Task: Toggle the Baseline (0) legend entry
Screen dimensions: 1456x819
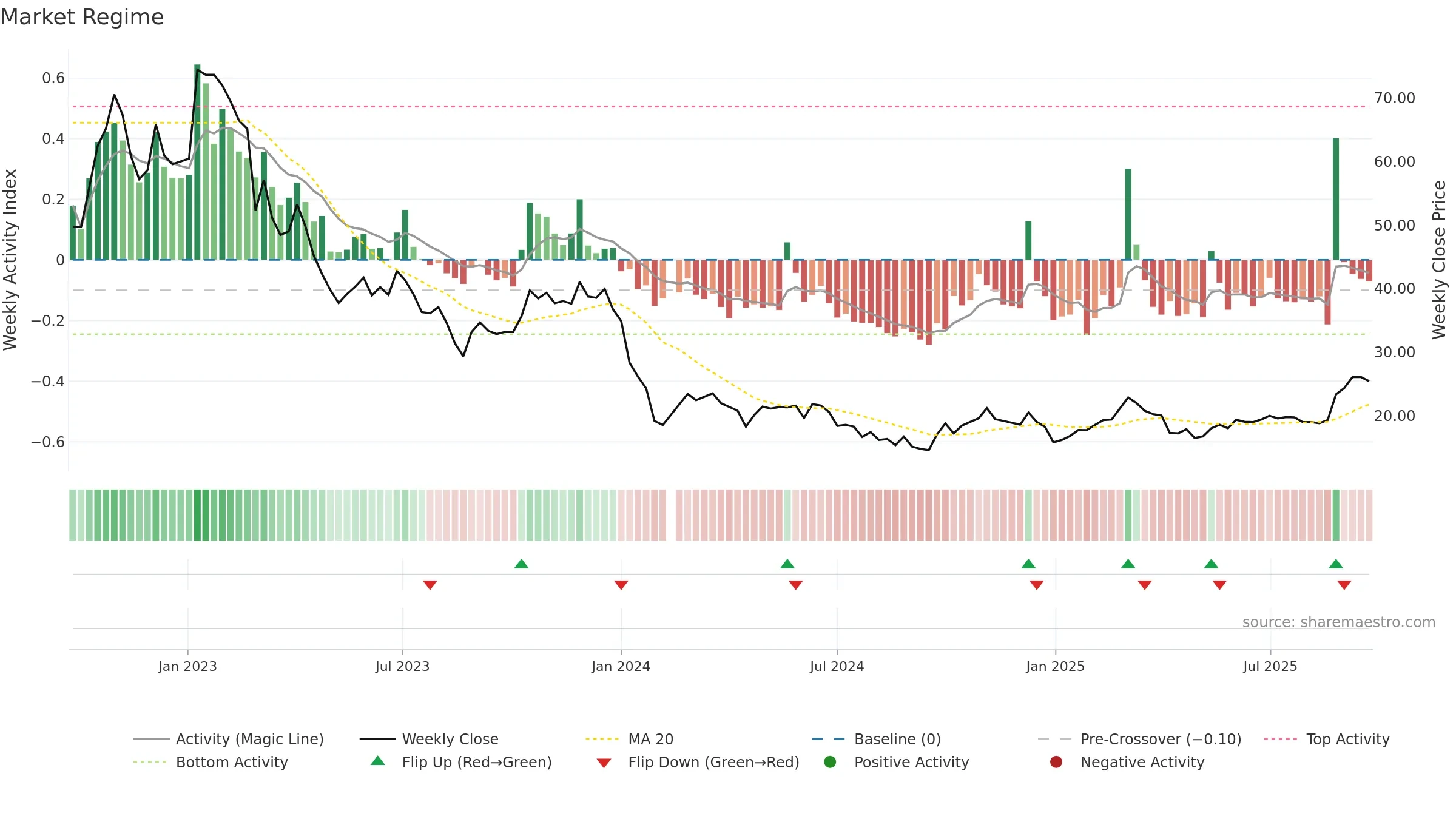Action: (876, 739)
